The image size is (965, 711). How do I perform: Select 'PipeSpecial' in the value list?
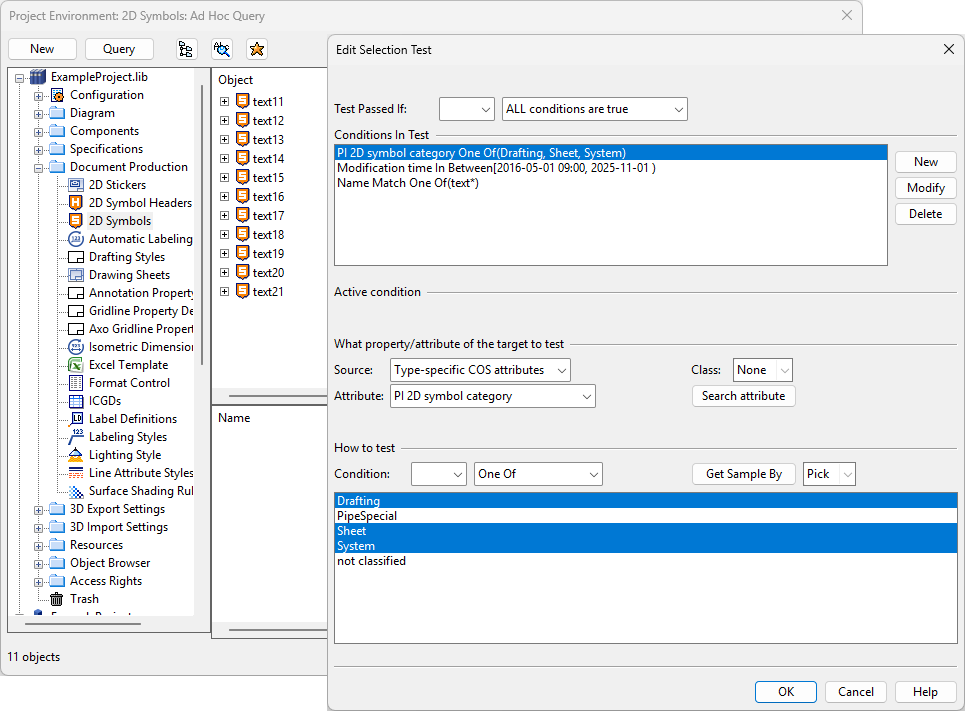(367, 516)
